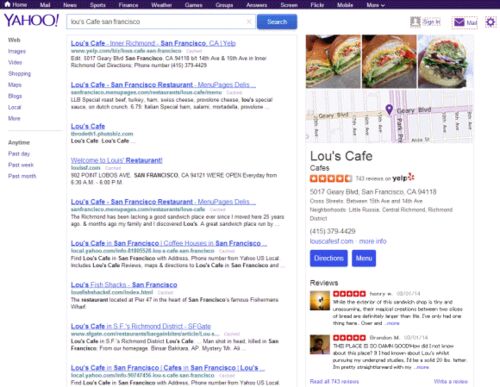Select Blogs in left sidebar
Screen dimensions: 500x387
coord(15,96)
